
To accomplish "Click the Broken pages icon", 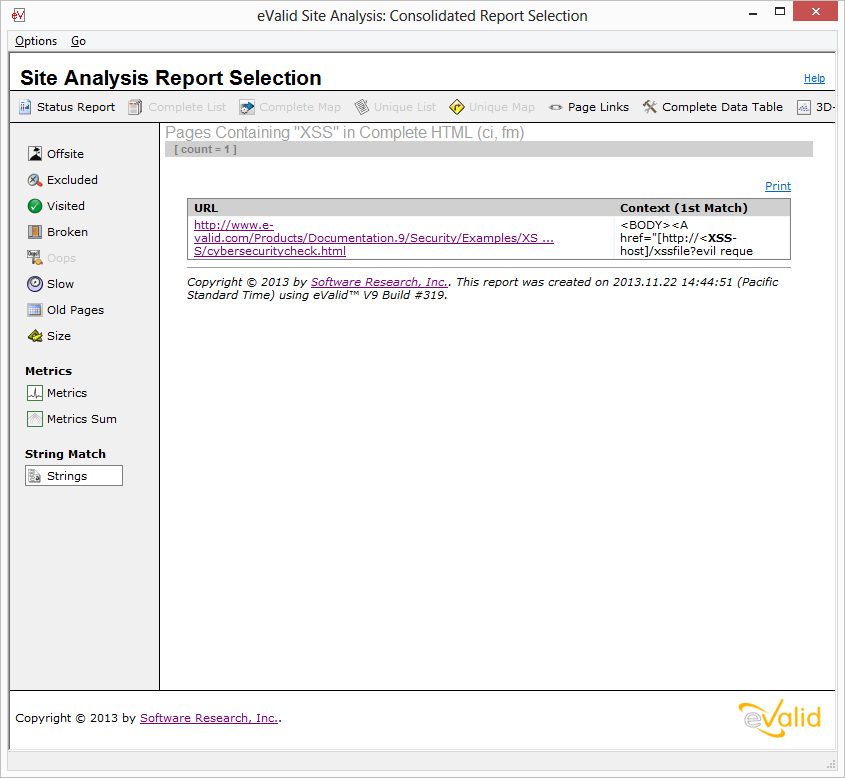I will tap(35, 232).
